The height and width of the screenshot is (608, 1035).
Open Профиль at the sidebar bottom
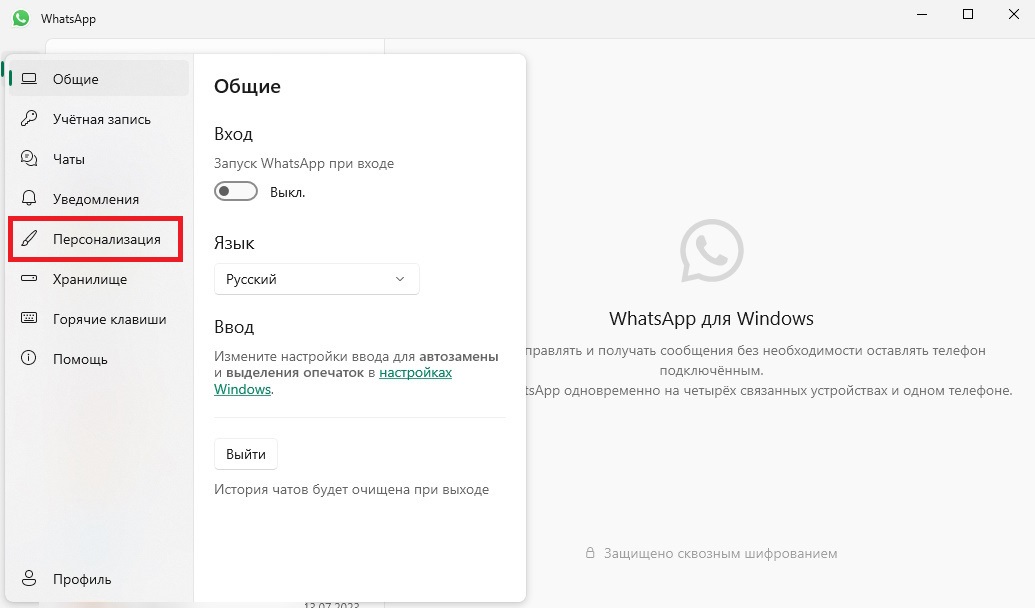(x=99, y=578)
